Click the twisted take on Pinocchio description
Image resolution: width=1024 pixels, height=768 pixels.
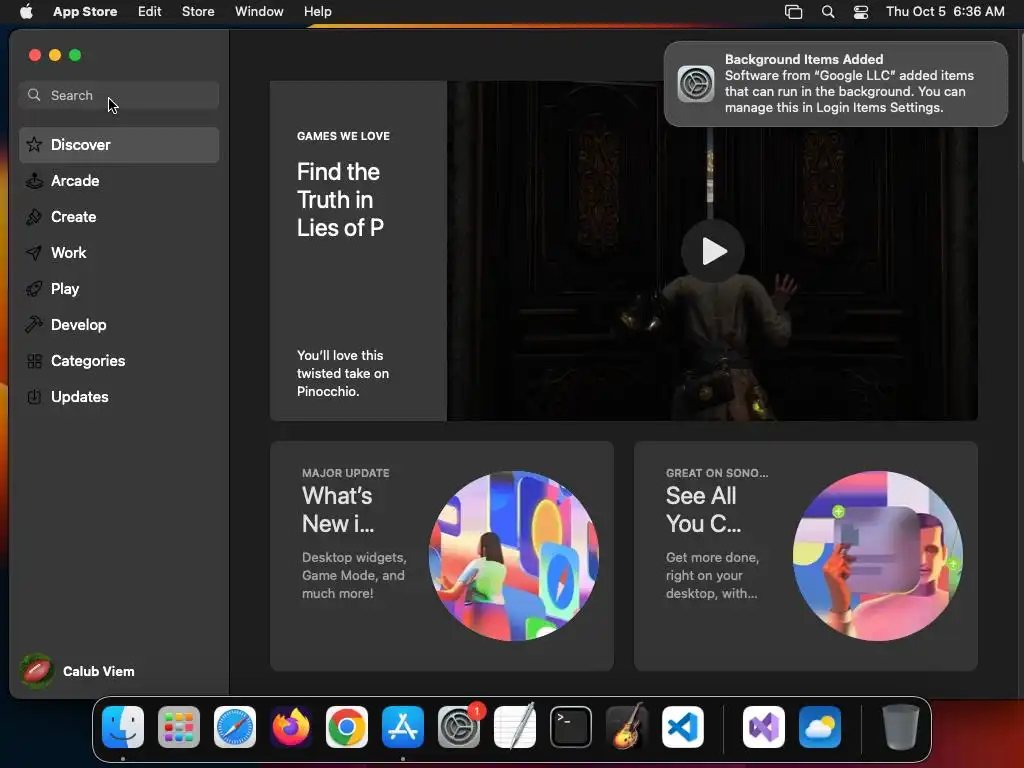tap(343, 374)
